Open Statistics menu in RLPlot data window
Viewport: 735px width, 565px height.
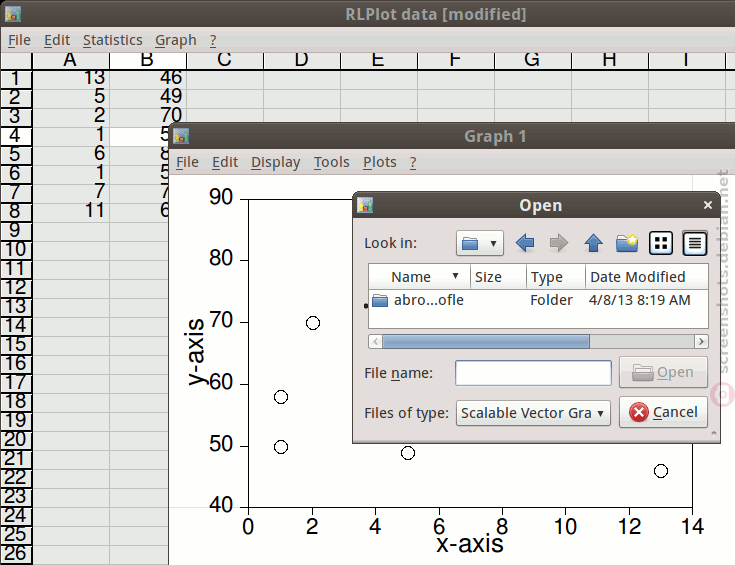click(112, 40)
